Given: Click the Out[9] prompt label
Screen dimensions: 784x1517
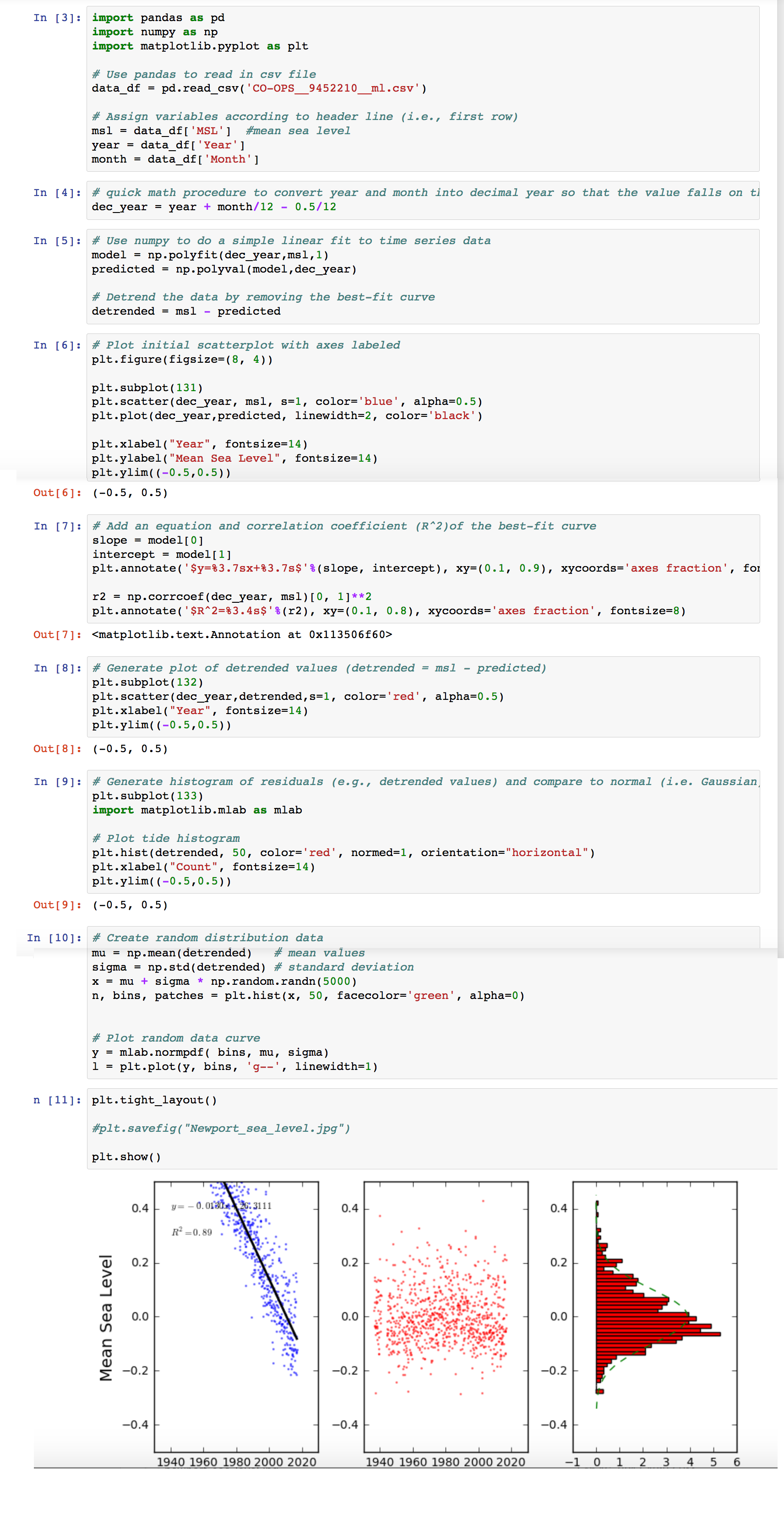Looking at the screenshot, I should coord(57,905).
